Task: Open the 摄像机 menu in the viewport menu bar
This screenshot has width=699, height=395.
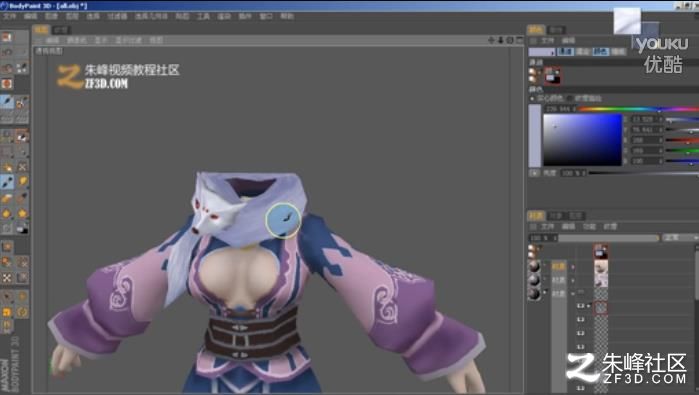Action: tap(77, 40)
